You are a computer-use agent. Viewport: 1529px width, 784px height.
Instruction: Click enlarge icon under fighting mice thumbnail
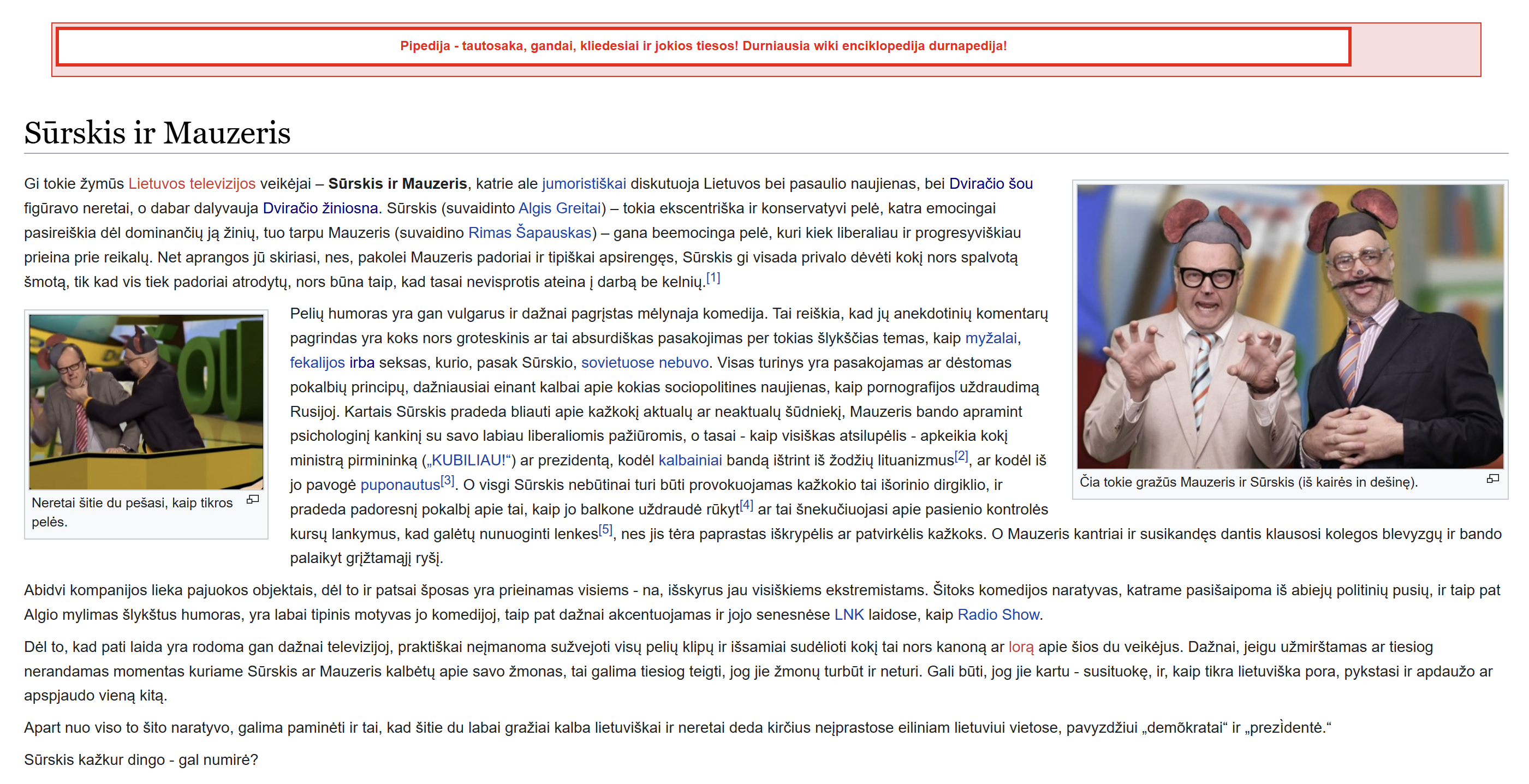coord(253,499)
